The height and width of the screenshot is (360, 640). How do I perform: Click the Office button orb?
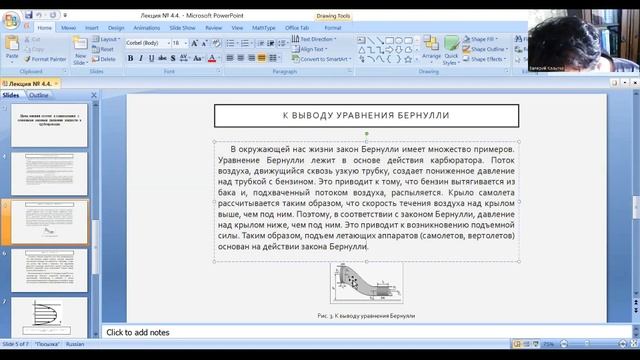click(11, 20)
